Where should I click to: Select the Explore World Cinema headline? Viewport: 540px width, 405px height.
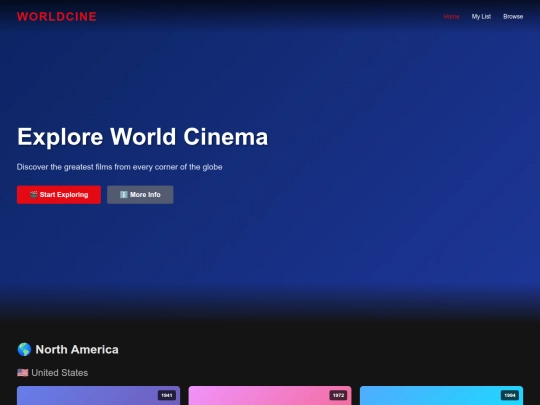143,137
